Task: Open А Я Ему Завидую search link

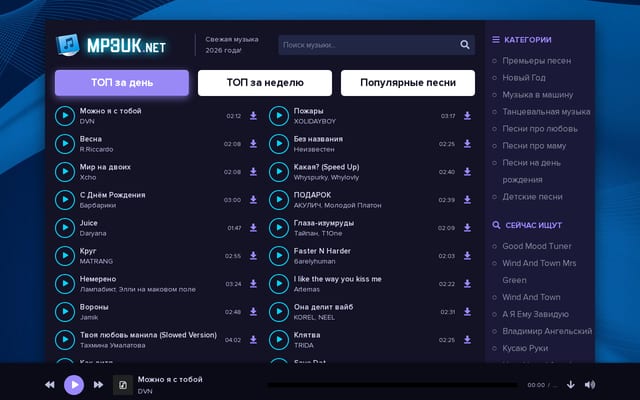Action: coord(535,314)
